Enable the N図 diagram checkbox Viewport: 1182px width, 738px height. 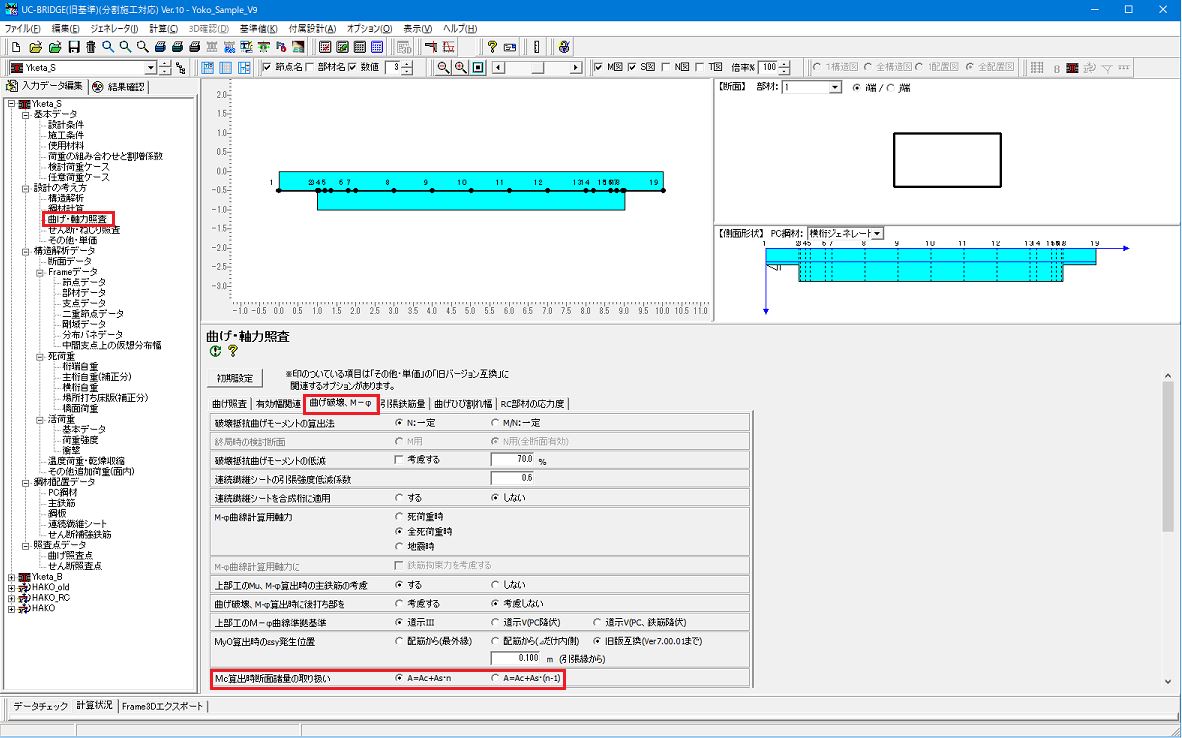pos(666,68)
